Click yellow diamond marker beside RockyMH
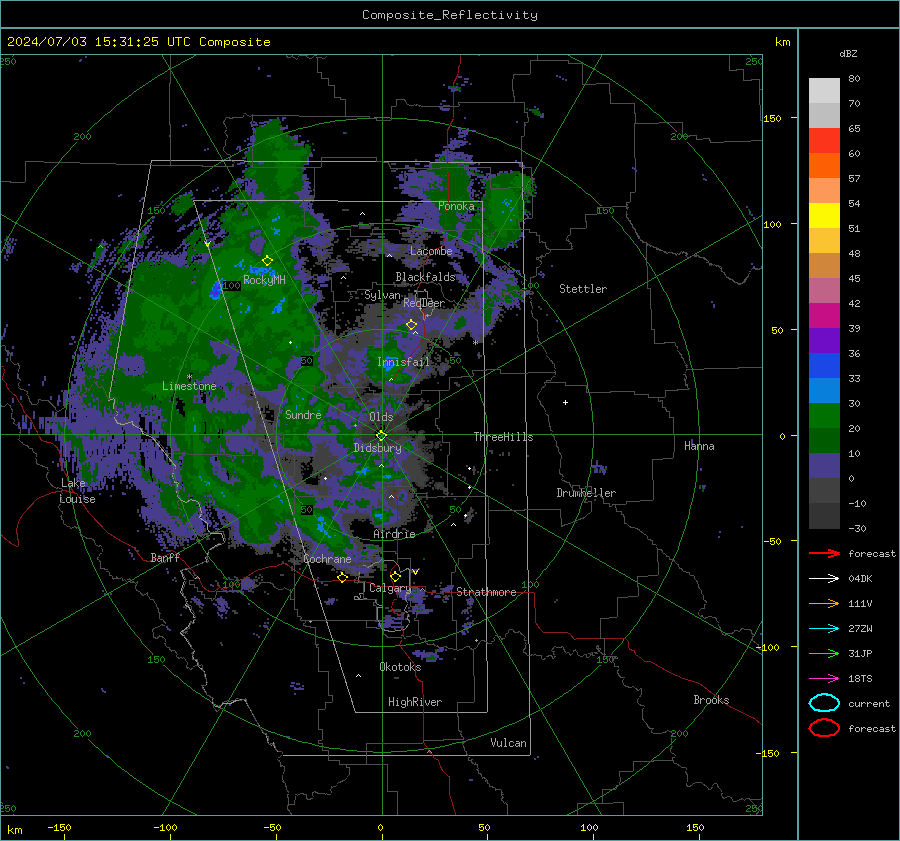This screenshot has height=841, width=900. tap(267, 261)
